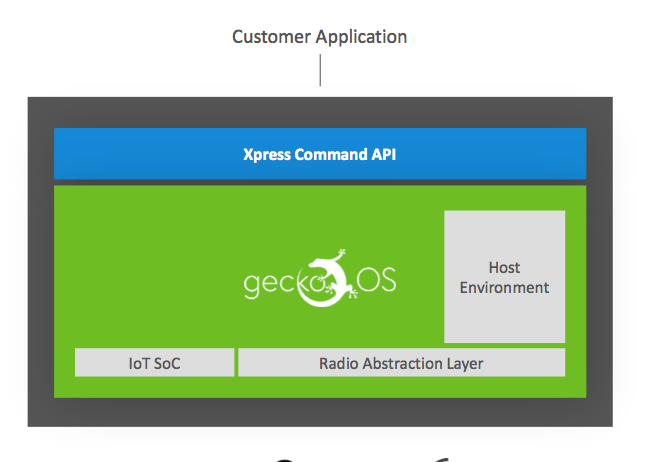The width and height of the screenshot is (647, 462).
Task: Click the IoT SoC block
Action: pos(154,363)
